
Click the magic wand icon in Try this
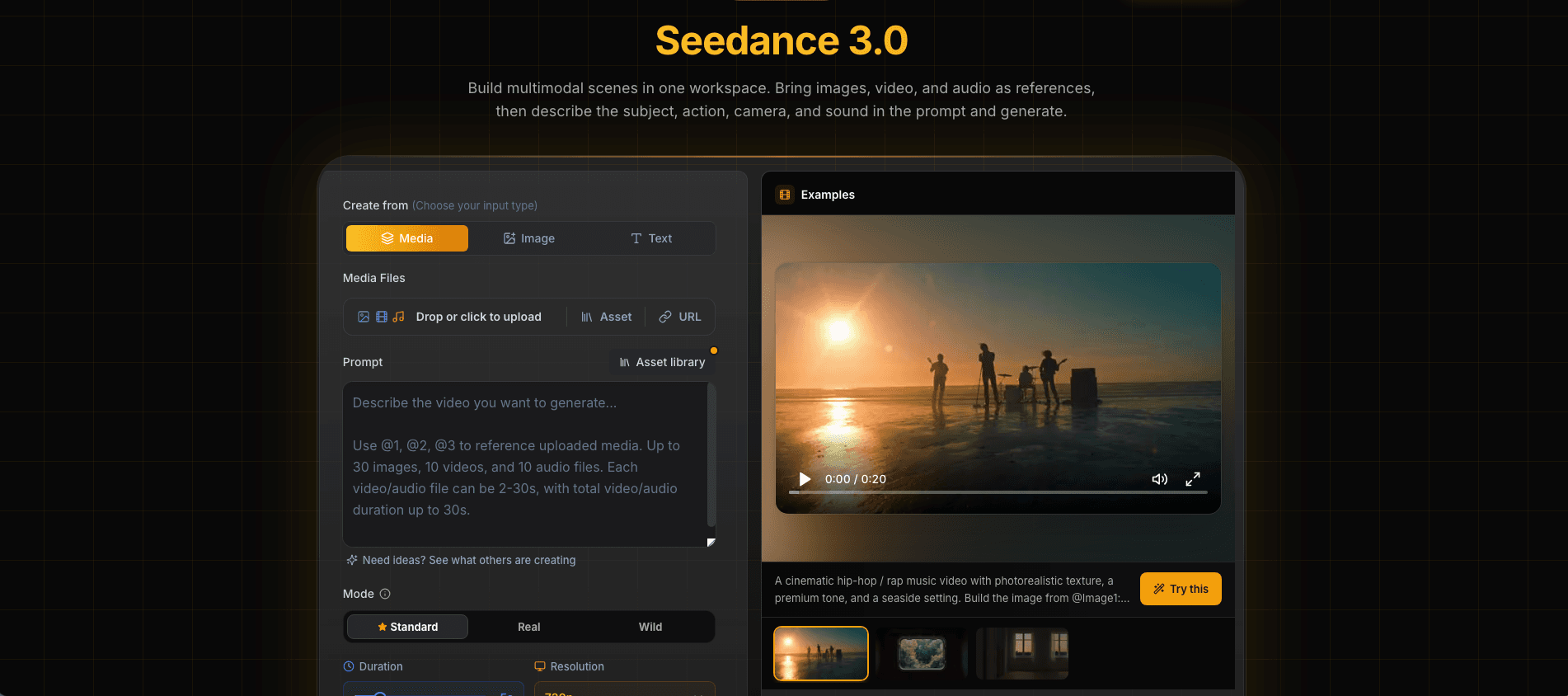(1159, 589)
